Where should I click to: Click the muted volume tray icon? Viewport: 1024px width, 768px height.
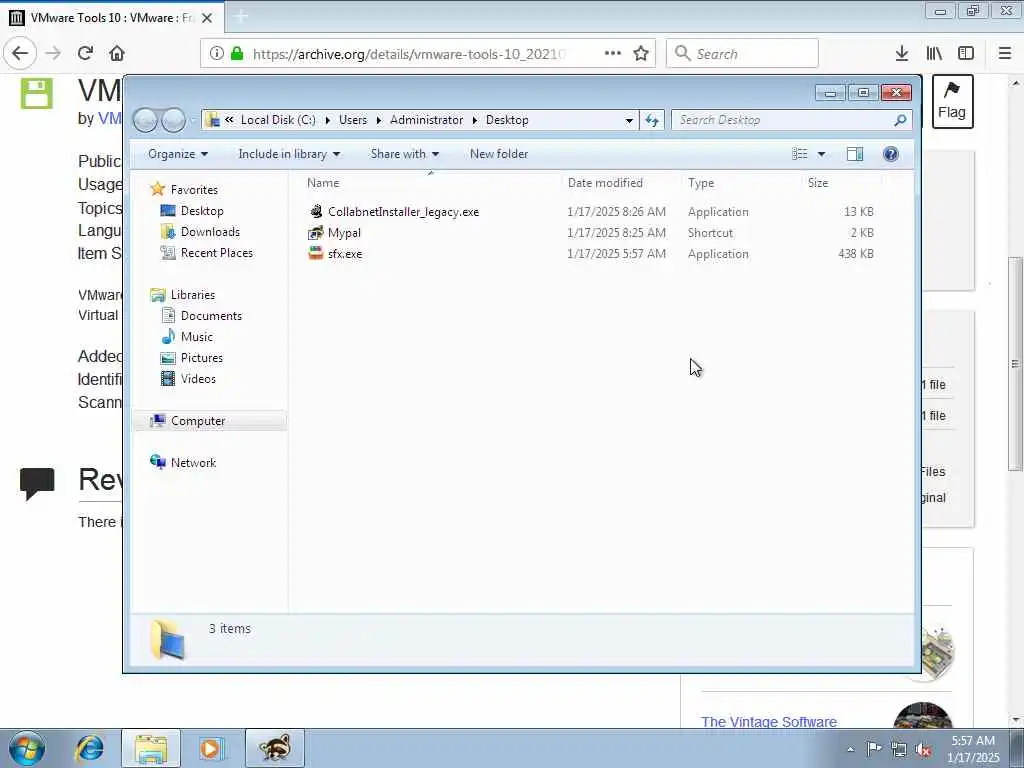click(923, 750)
